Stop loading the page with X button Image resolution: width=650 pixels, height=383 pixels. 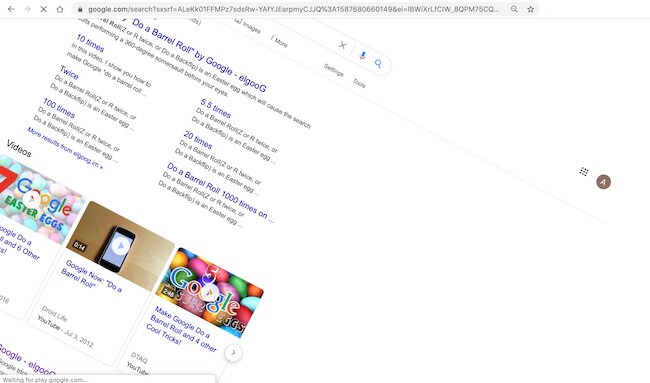(44, 9)
